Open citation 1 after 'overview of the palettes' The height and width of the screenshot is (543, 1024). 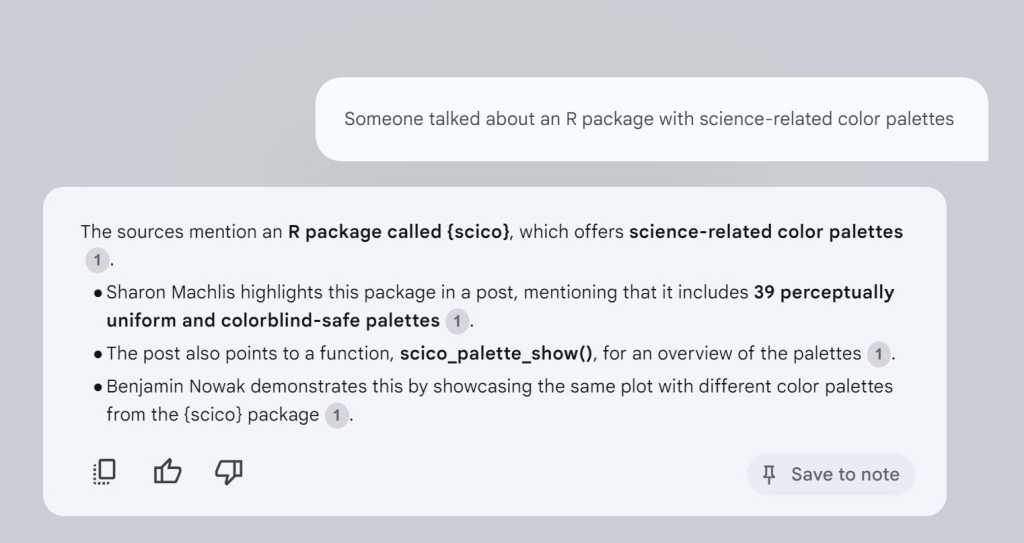877,353
